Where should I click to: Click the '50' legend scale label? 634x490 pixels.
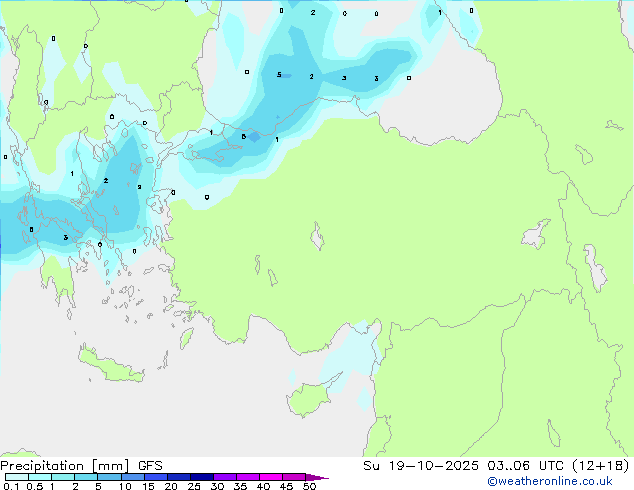[309, 486]
